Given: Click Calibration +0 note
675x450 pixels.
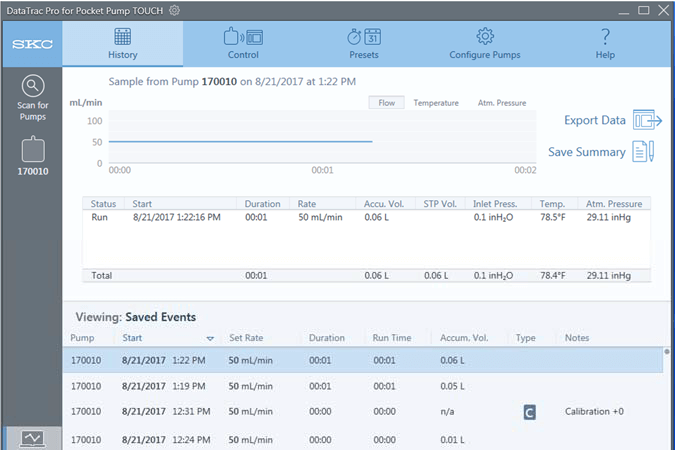Looking at the screenshot, I should point(594,411).
